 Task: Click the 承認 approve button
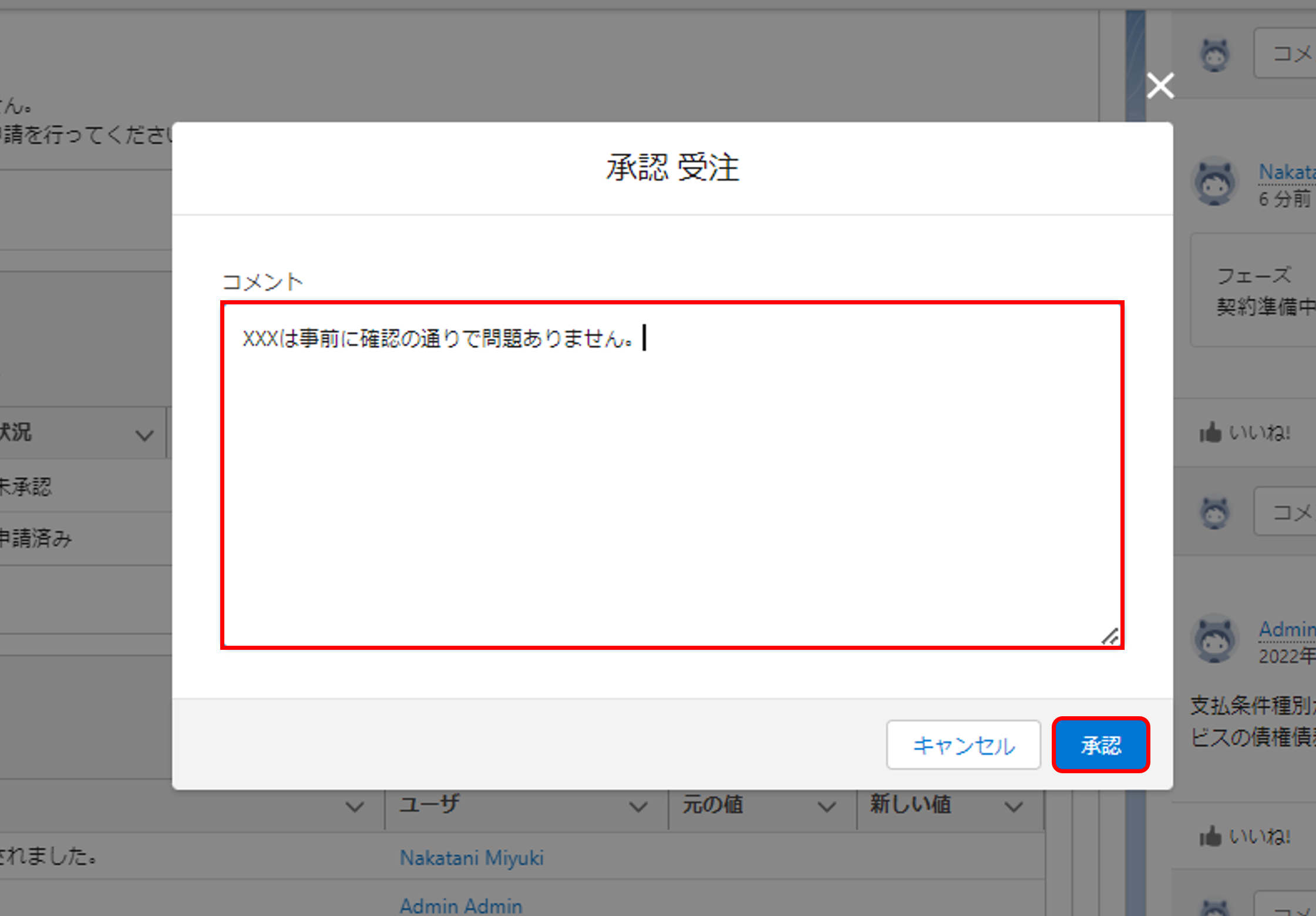click(1100, 745)
